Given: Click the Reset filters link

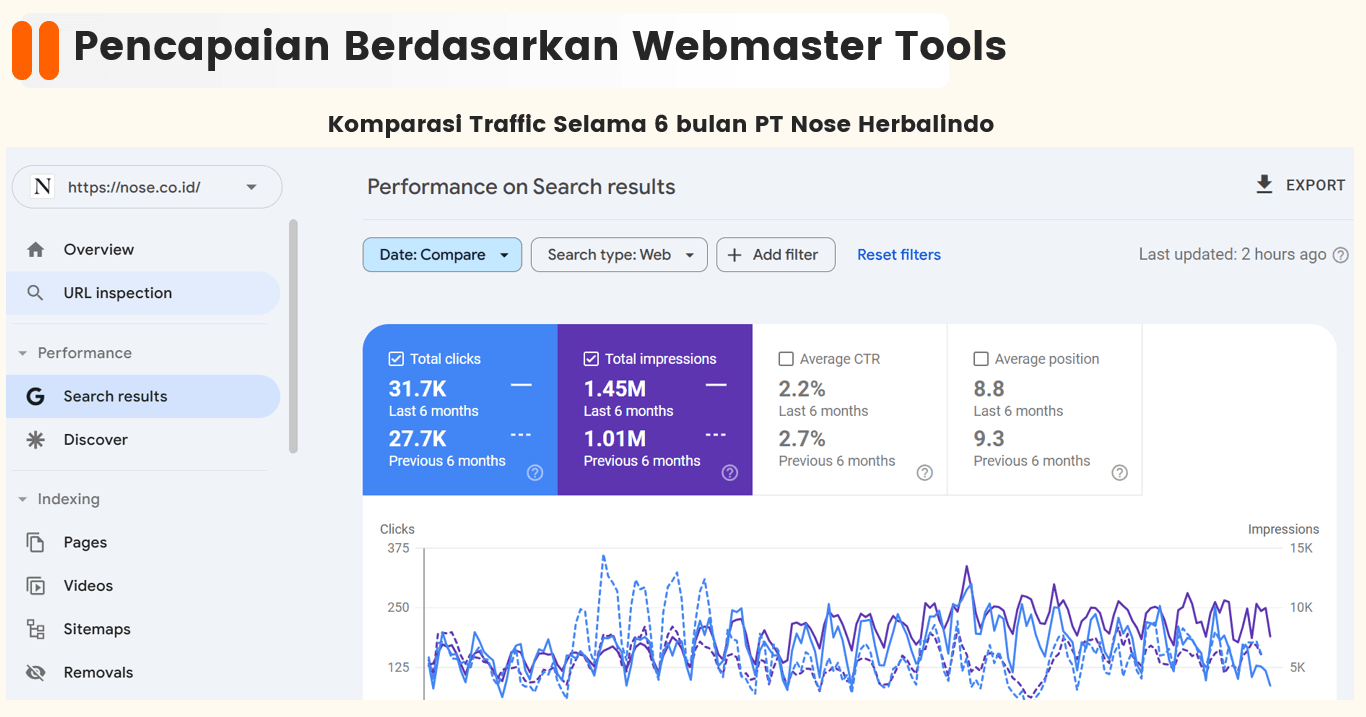Looking at the screenshot, I should pos(899,255).
